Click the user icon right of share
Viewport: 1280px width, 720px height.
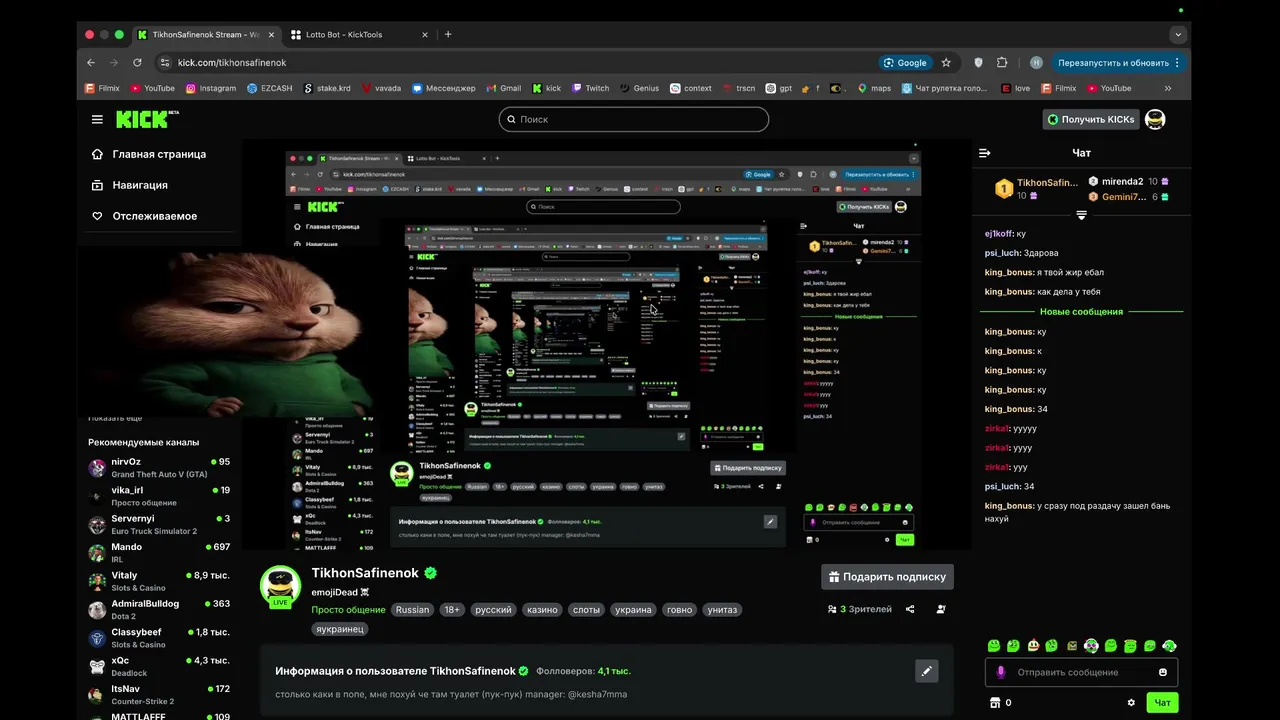click(941, 609)
